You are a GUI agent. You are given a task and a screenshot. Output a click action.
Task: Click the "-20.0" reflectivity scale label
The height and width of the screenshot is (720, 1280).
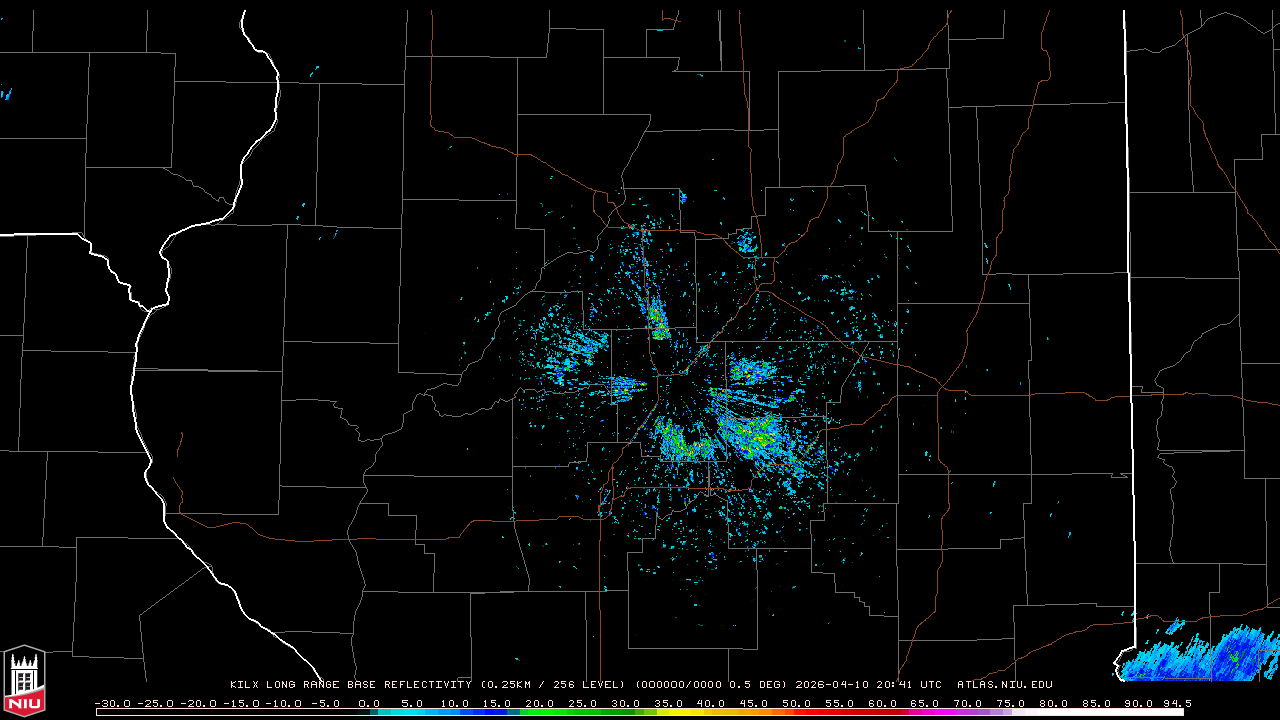199,704
